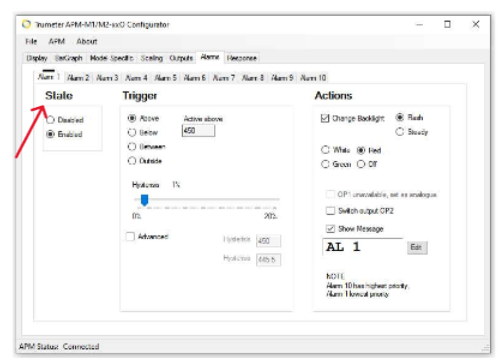This screenshot has width=499, height=360.
Task: Open the About menu
Action: tap(87, 41)
